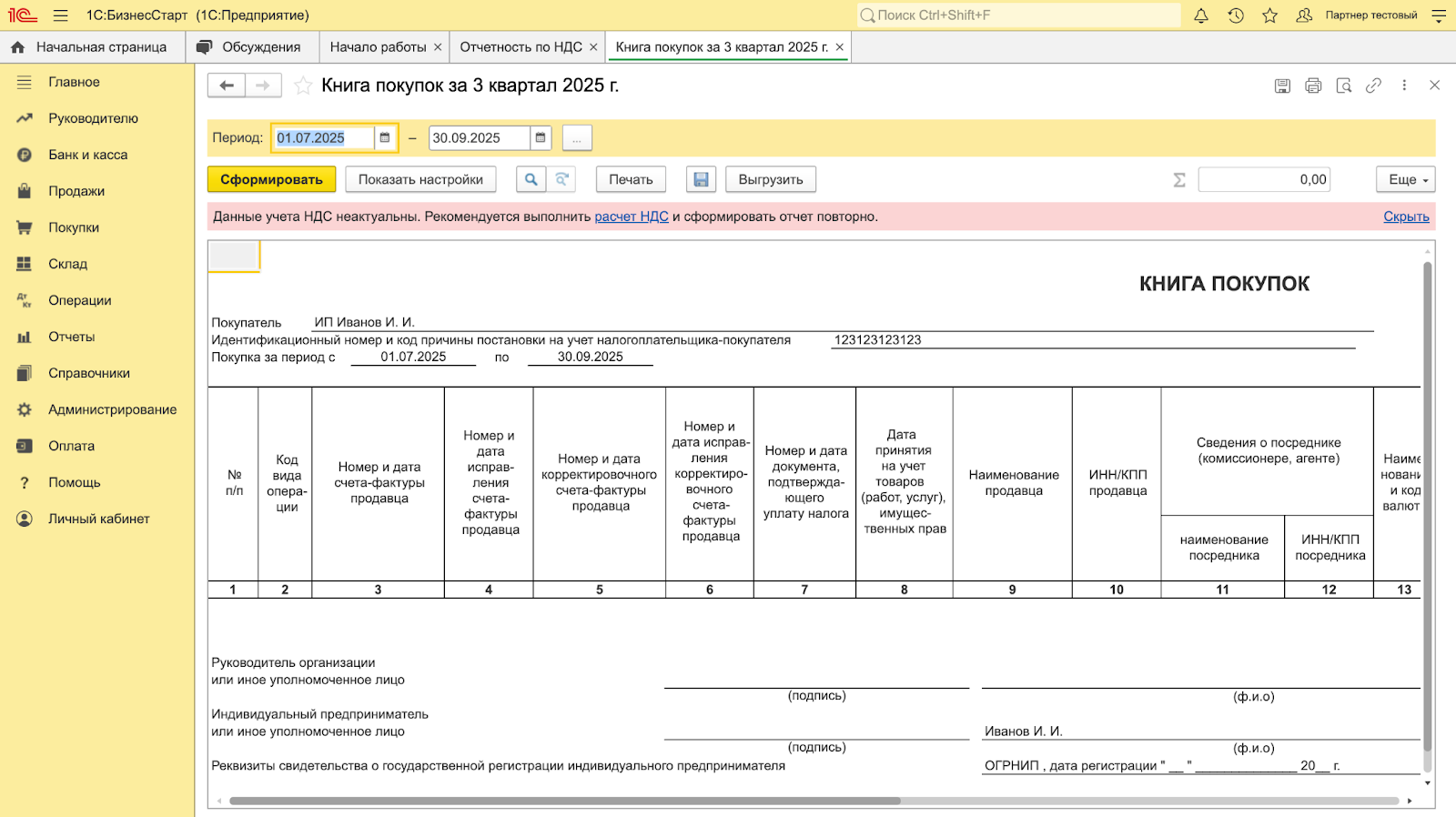Image resolution: width=1456 pixels, height=817 pixels.
Task: Click Показать настройки button
Action: point(420,179)
